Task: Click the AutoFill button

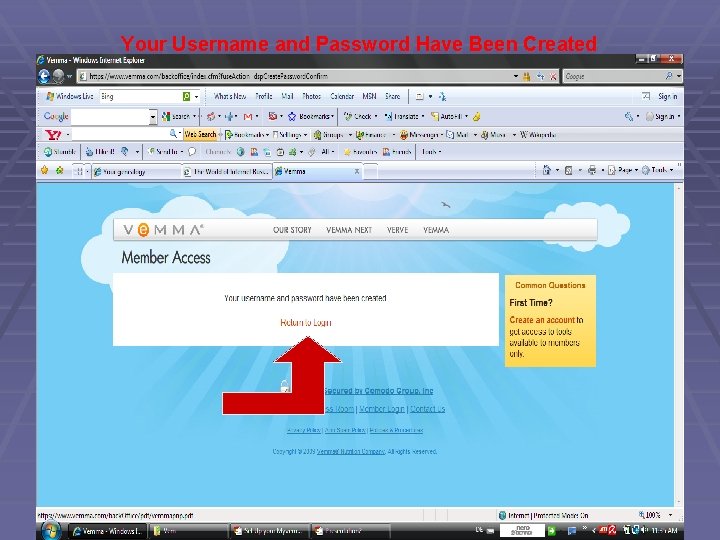Action: tap(447, 117)
